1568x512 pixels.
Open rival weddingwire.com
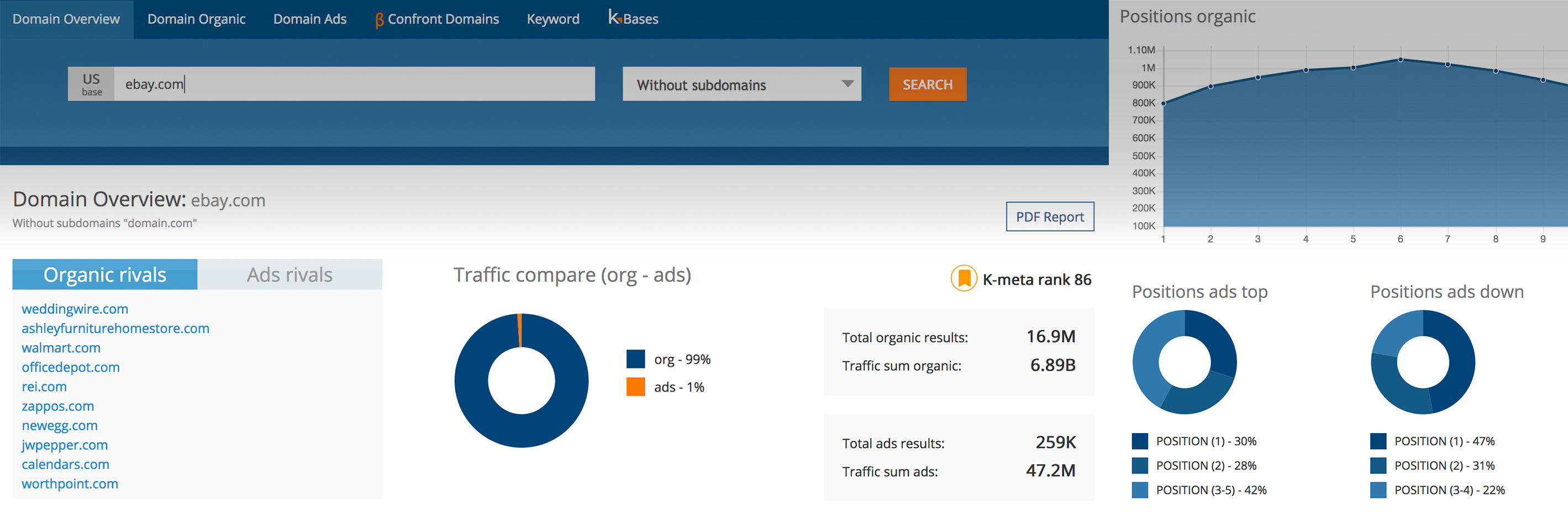pyautogui.click(x=75, y=309)
